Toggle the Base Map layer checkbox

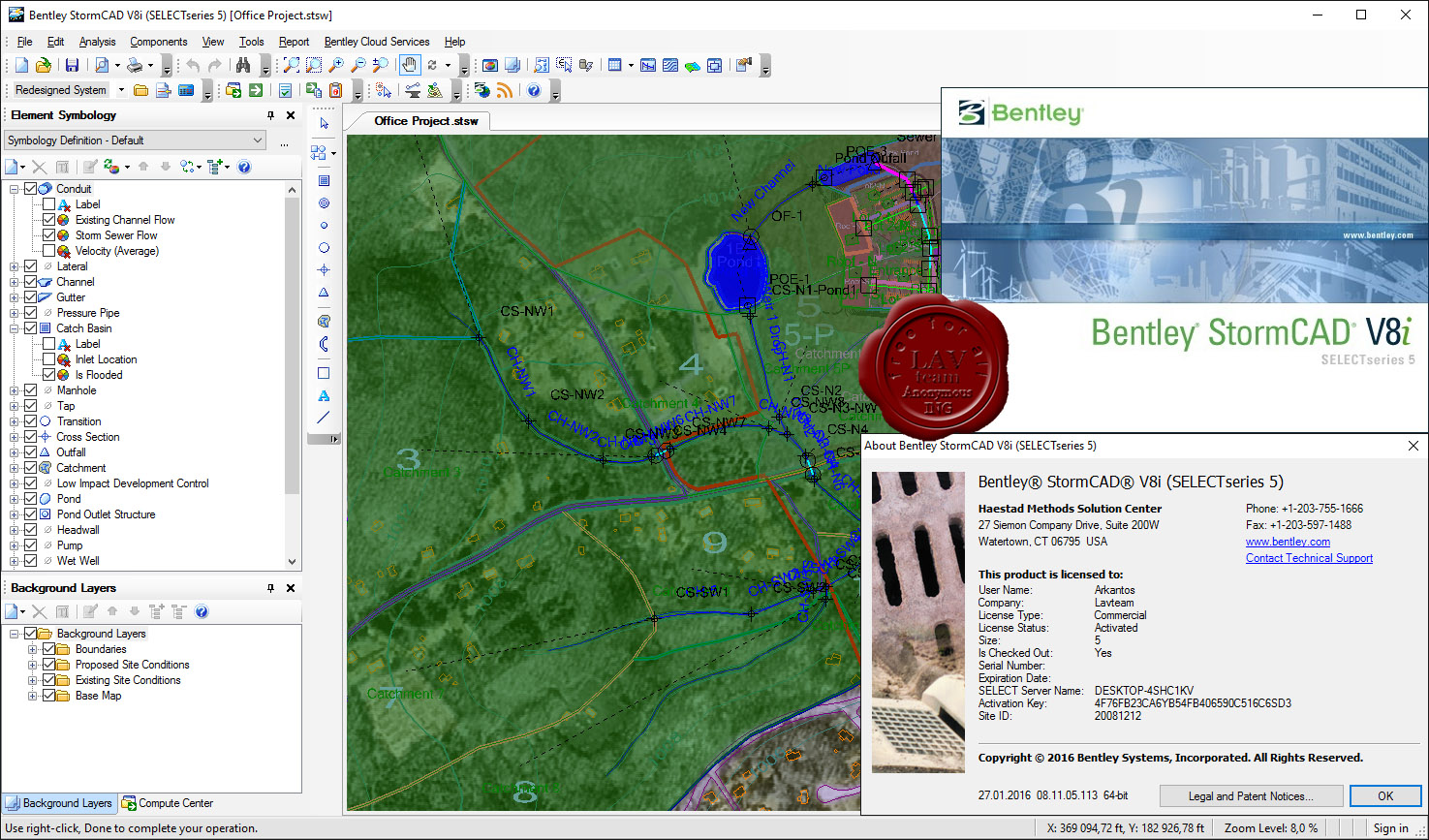click(48, 696)
